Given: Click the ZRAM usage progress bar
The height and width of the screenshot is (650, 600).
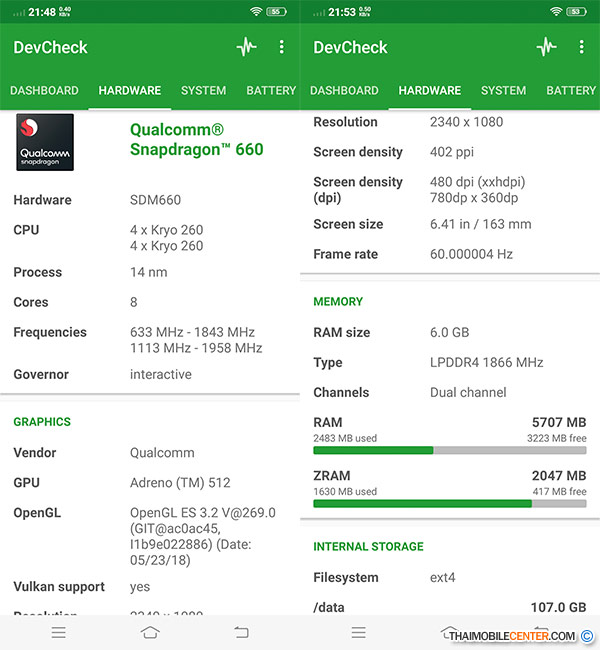Looking at the screenshot, I should click(x=449, y=503).
